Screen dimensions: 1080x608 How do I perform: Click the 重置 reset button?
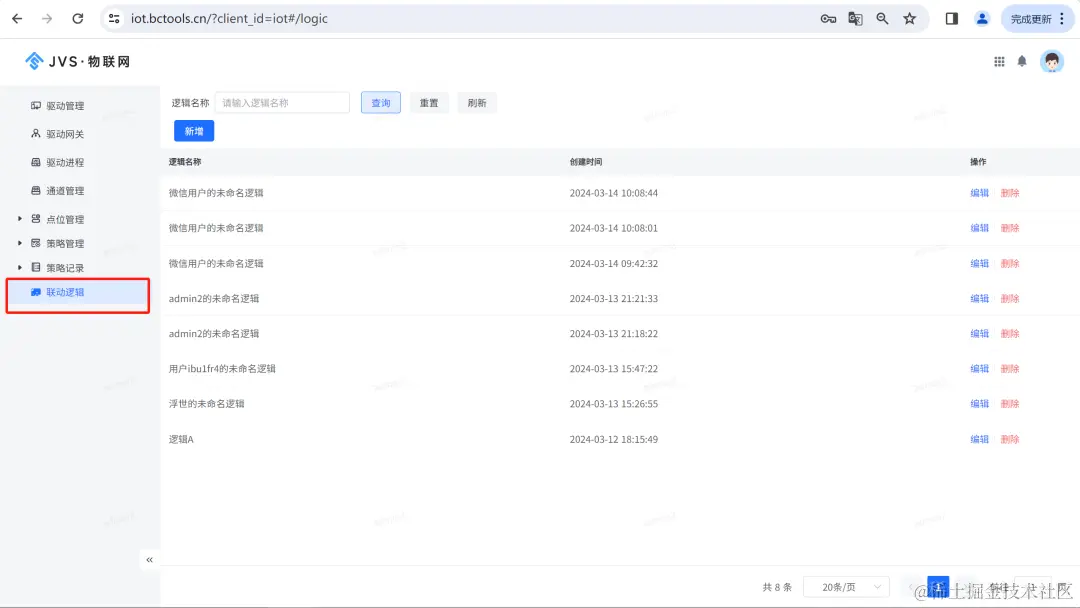(x=429, y=103)
